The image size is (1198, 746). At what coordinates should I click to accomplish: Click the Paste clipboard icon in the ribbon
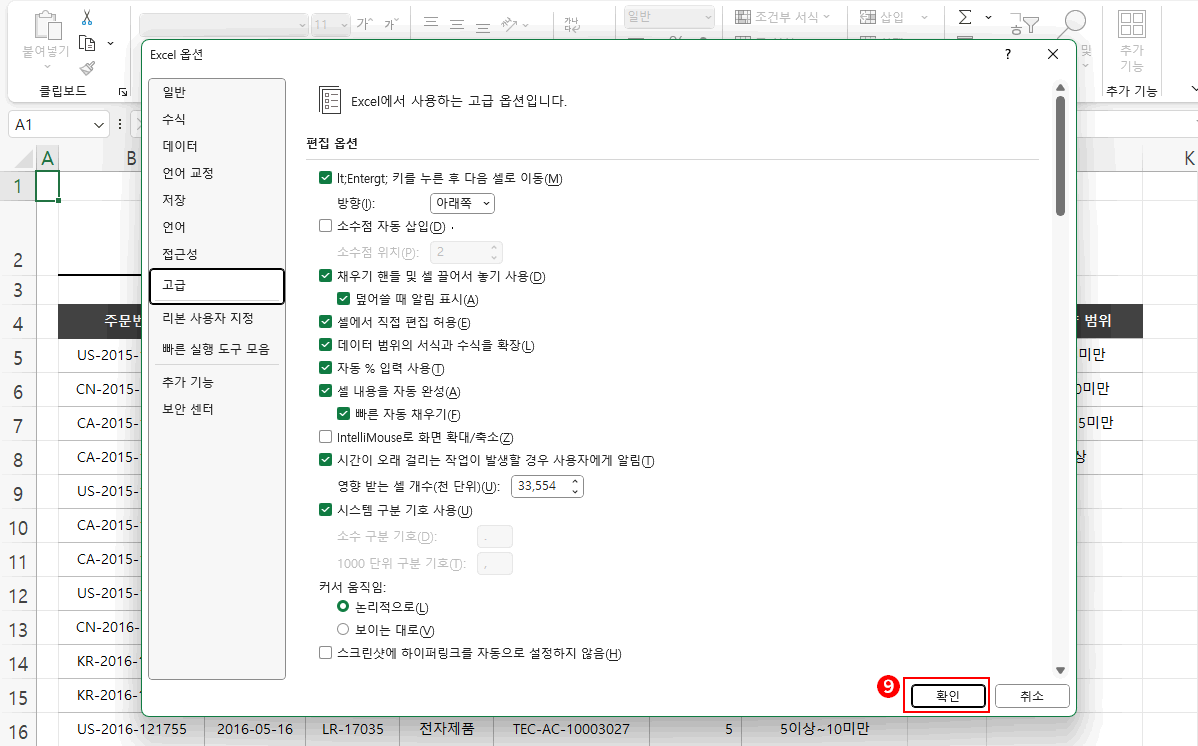tap(47, 25)
